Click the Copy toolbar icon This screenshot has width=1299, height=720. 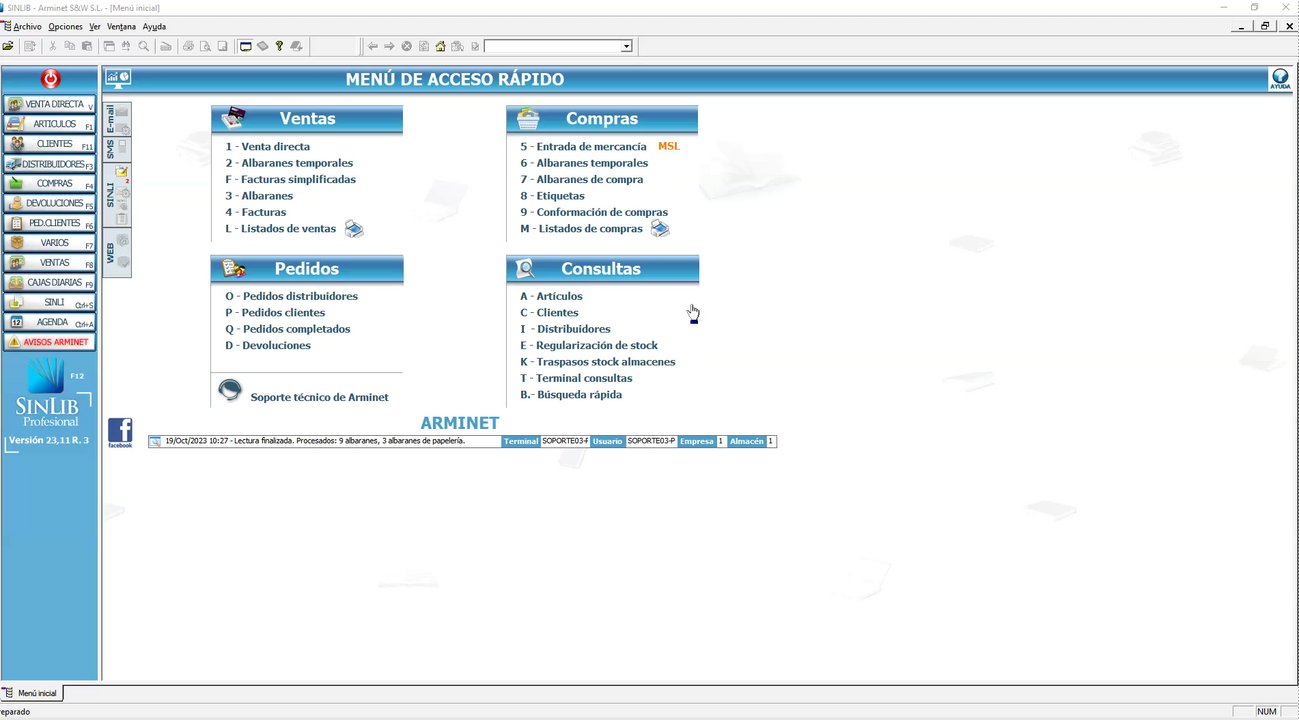(x=70, y=46)
